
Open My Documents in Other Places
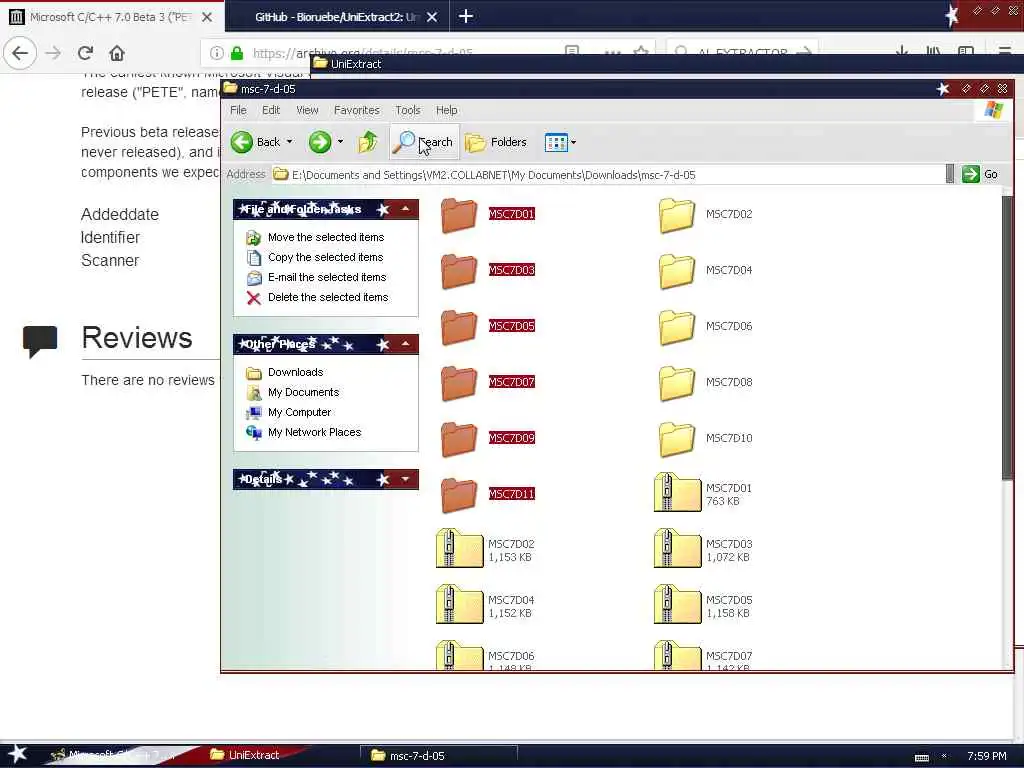(303, 392)
